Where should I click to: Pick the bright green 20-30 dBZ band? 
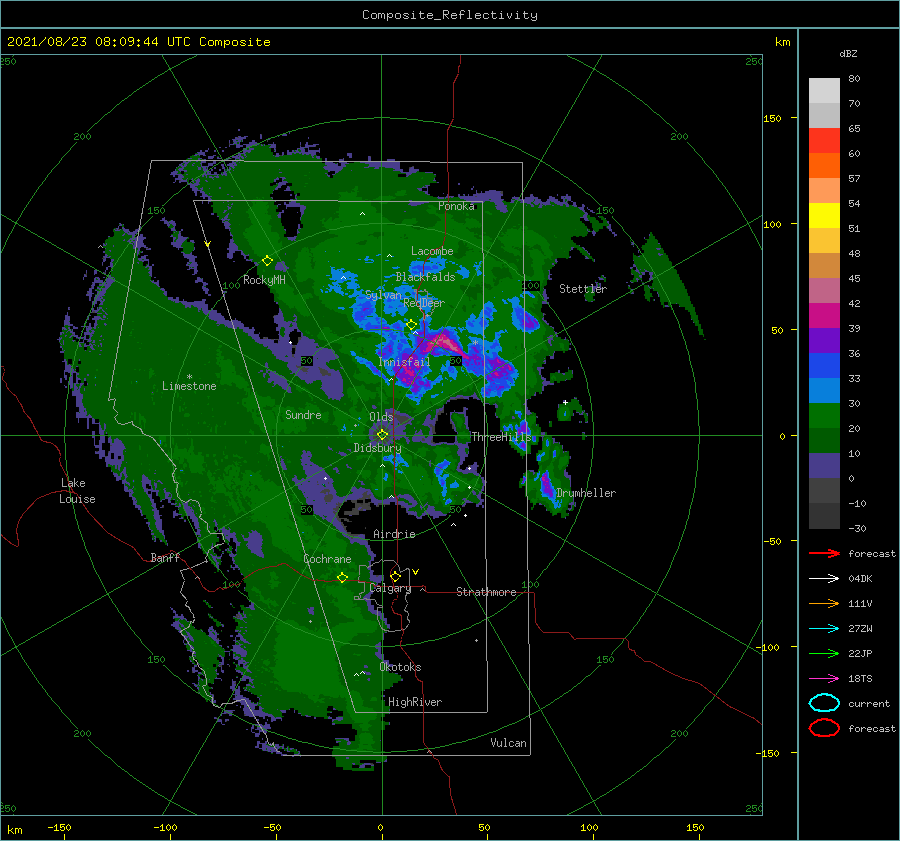point(824,416)
